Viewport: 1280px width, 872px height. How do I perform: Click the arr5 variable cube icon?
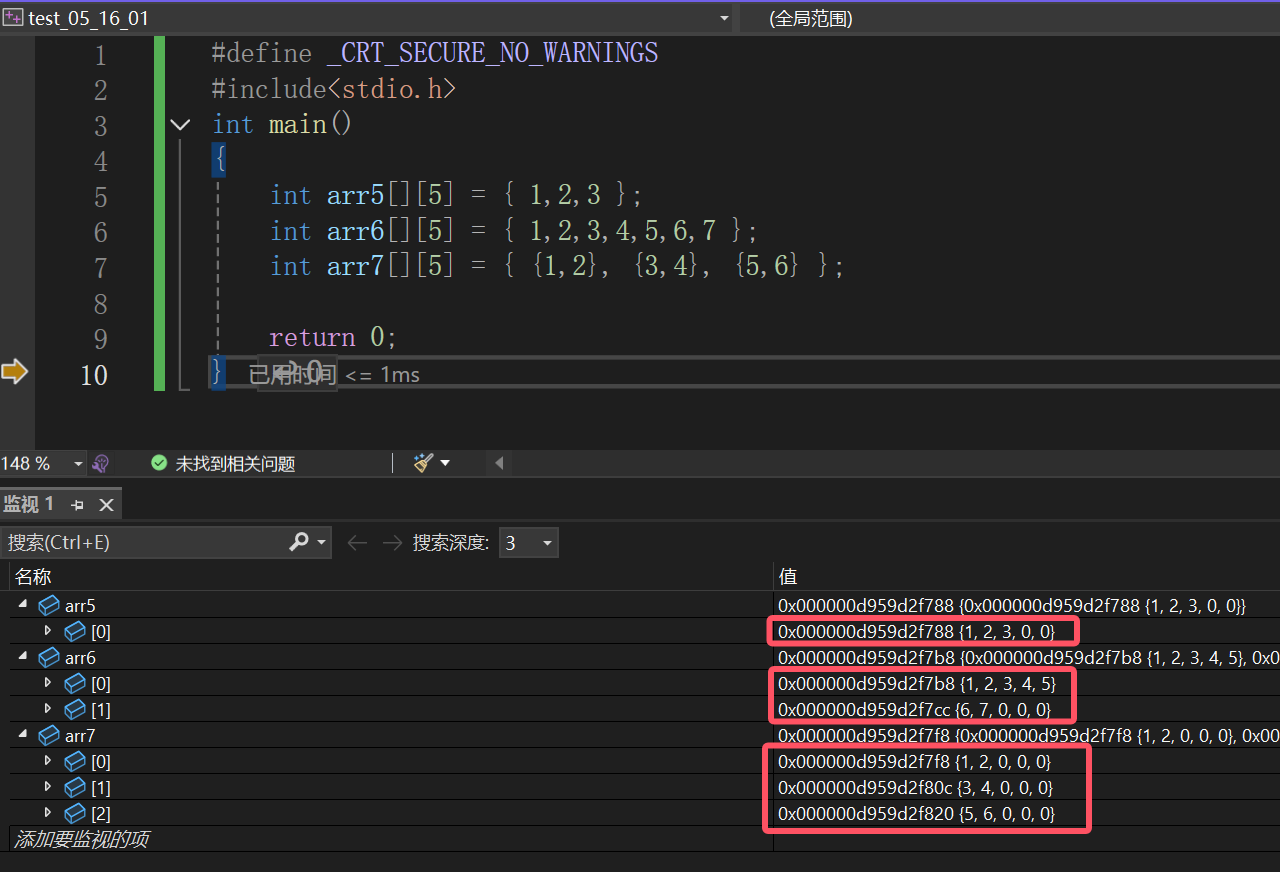point(49,605)
